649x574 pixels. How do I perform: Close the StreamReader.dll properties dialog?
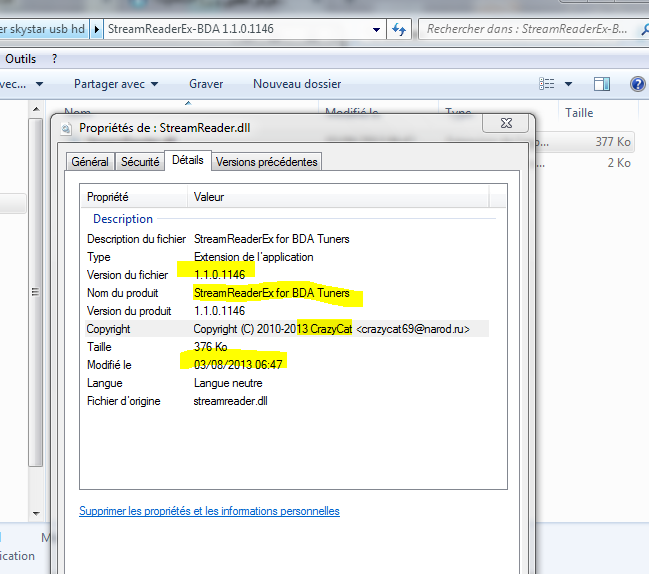click(507, 127)
